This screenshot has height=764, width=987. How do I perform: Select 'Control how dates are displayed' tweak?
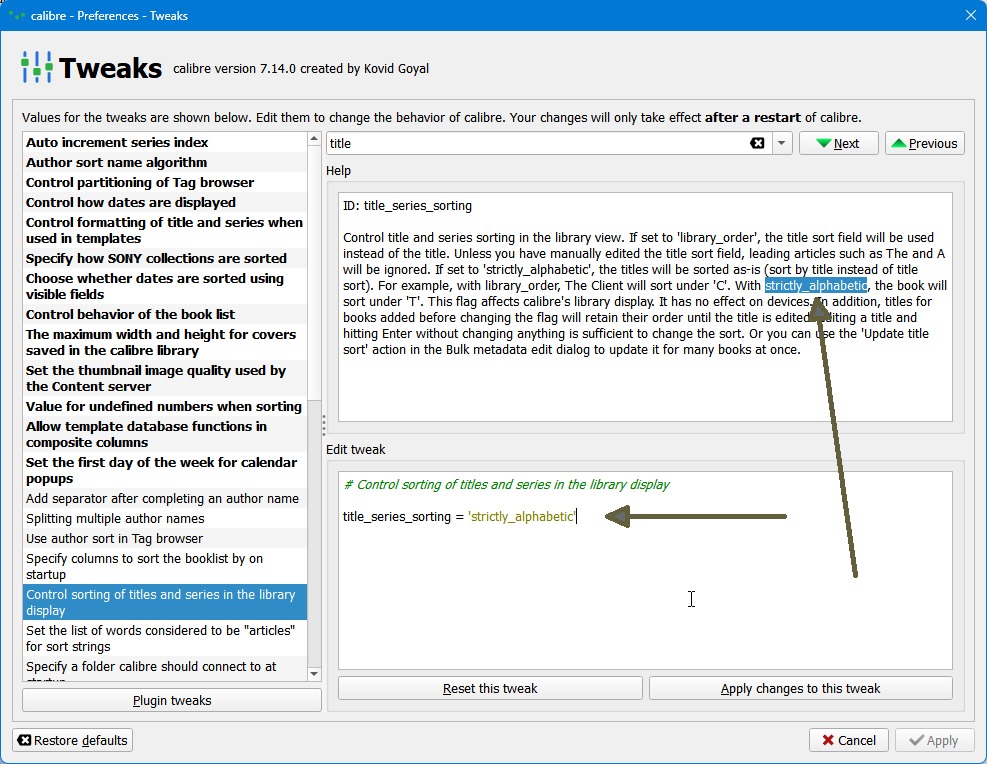pos(164,203)
